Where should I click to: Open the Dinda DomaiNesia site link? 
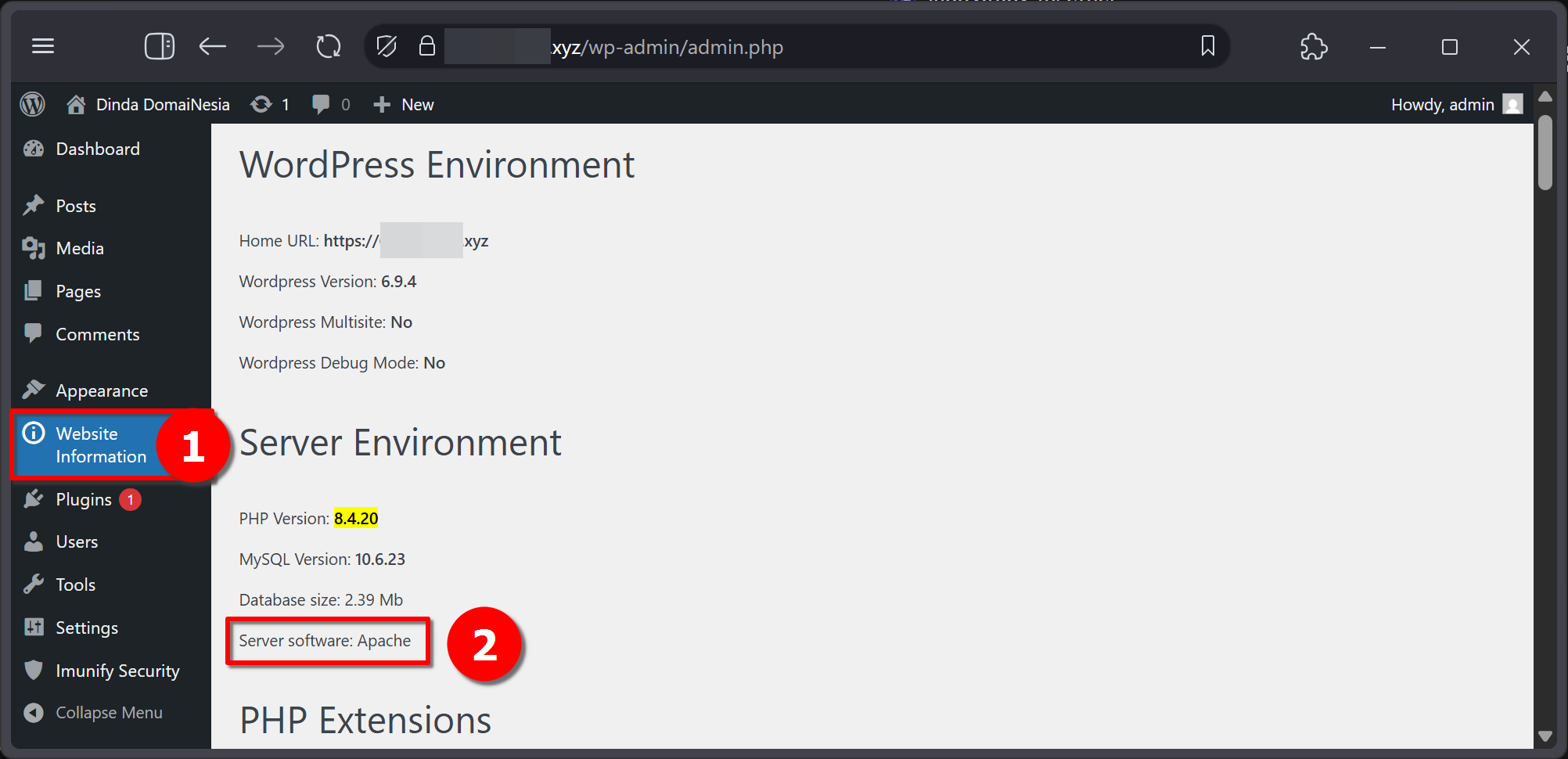163,105
